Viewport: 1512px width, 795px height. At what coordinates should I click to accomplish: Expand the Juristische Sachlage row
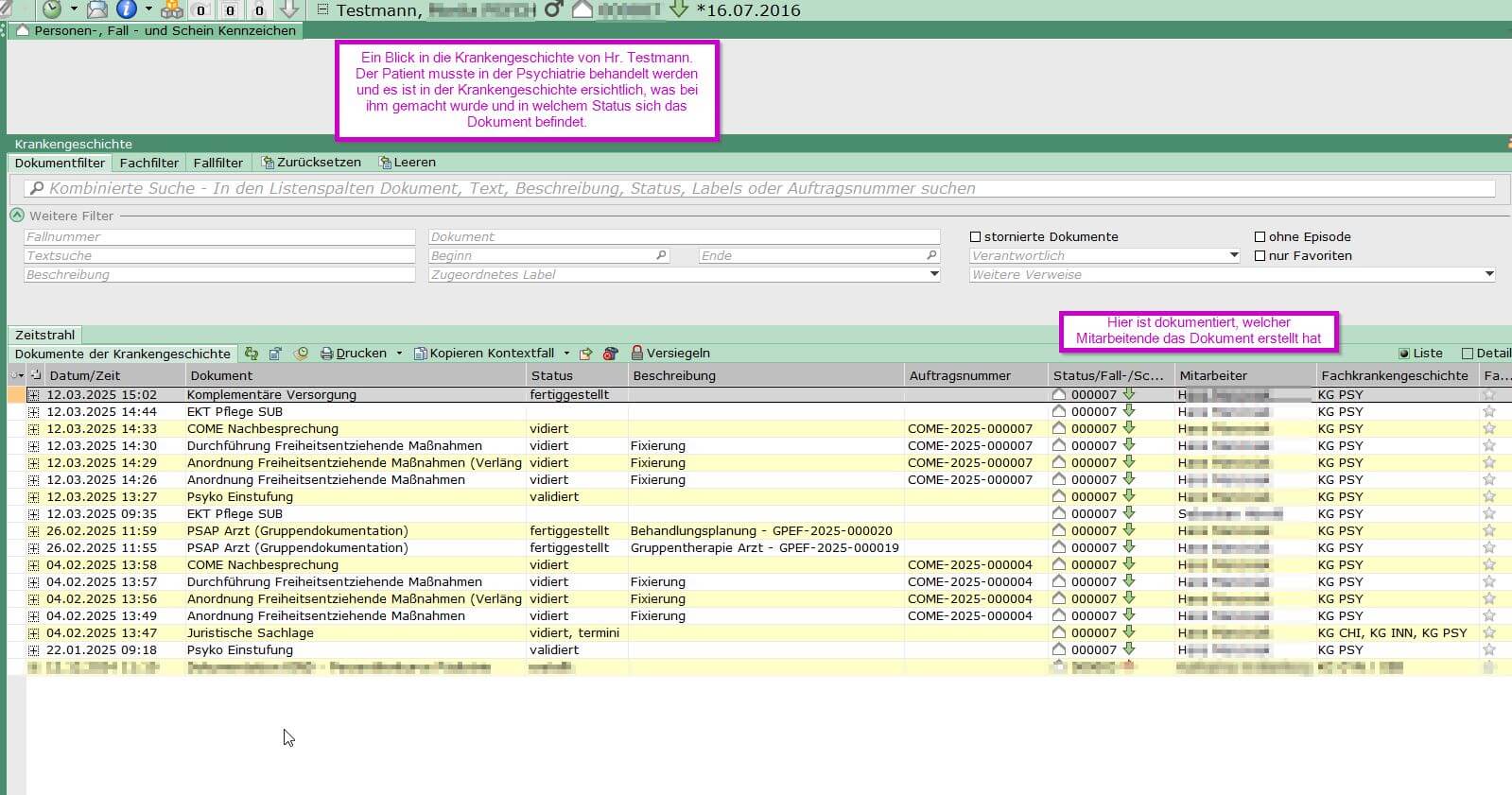[34, 632]
